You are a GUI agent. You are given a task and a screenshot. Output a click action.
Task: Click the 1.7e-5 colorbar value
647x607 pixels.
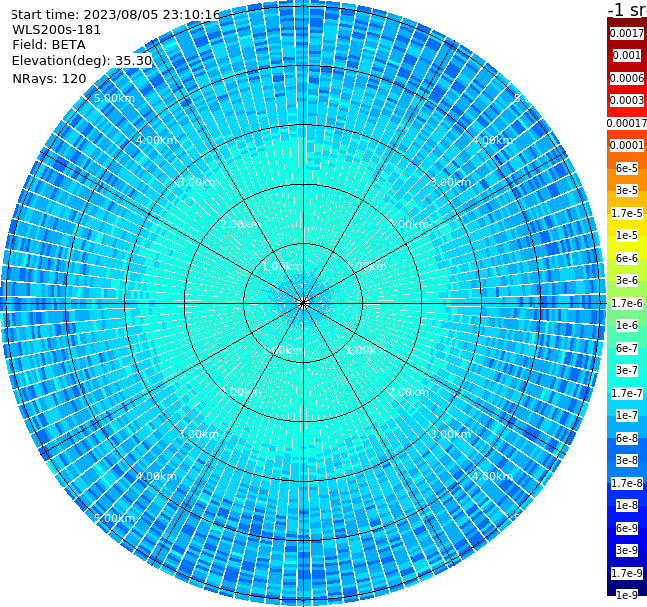pos(627,213)
